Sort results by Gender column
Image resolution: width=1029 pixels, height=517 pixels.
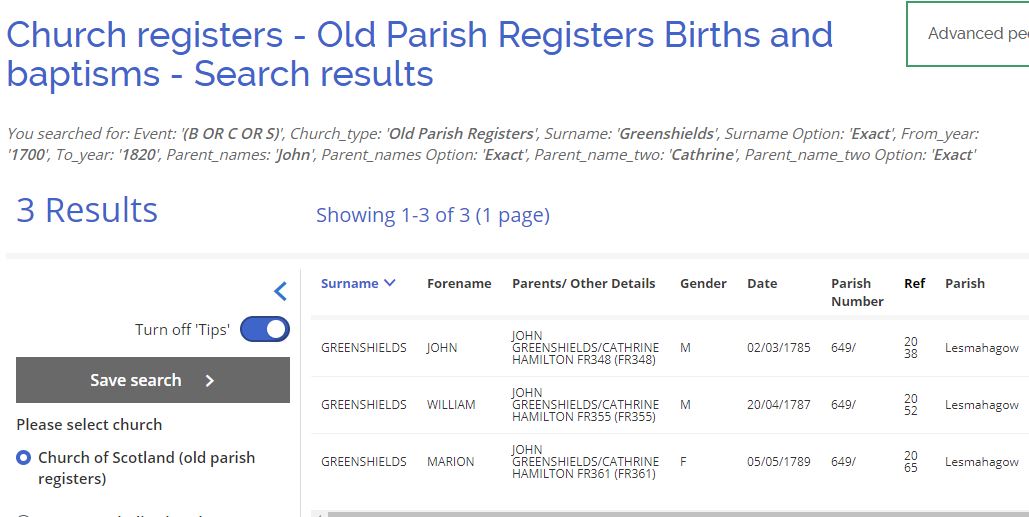pos(703,283)
